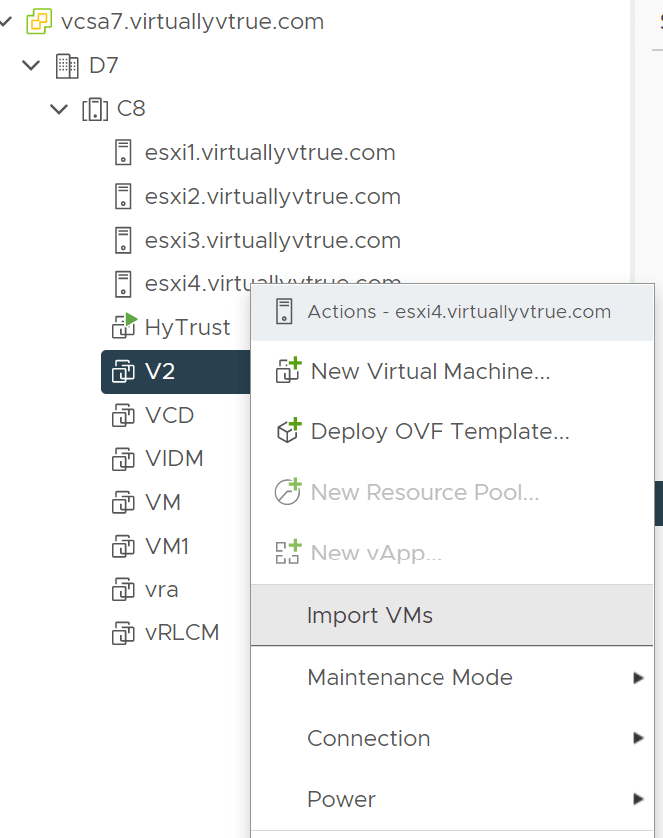Open the Connection submenu
663x838 pixels.
click(369, 738)
